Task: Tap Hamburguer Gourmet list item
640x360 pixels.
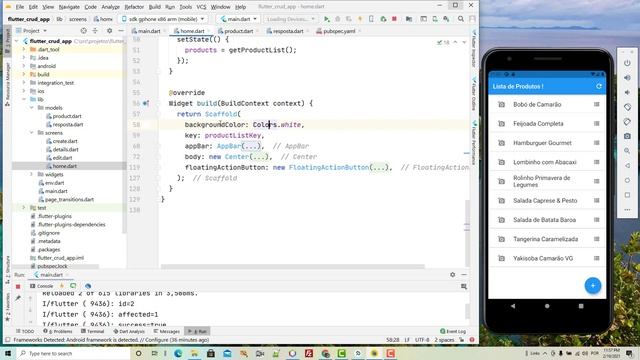Action: [547, 143]
